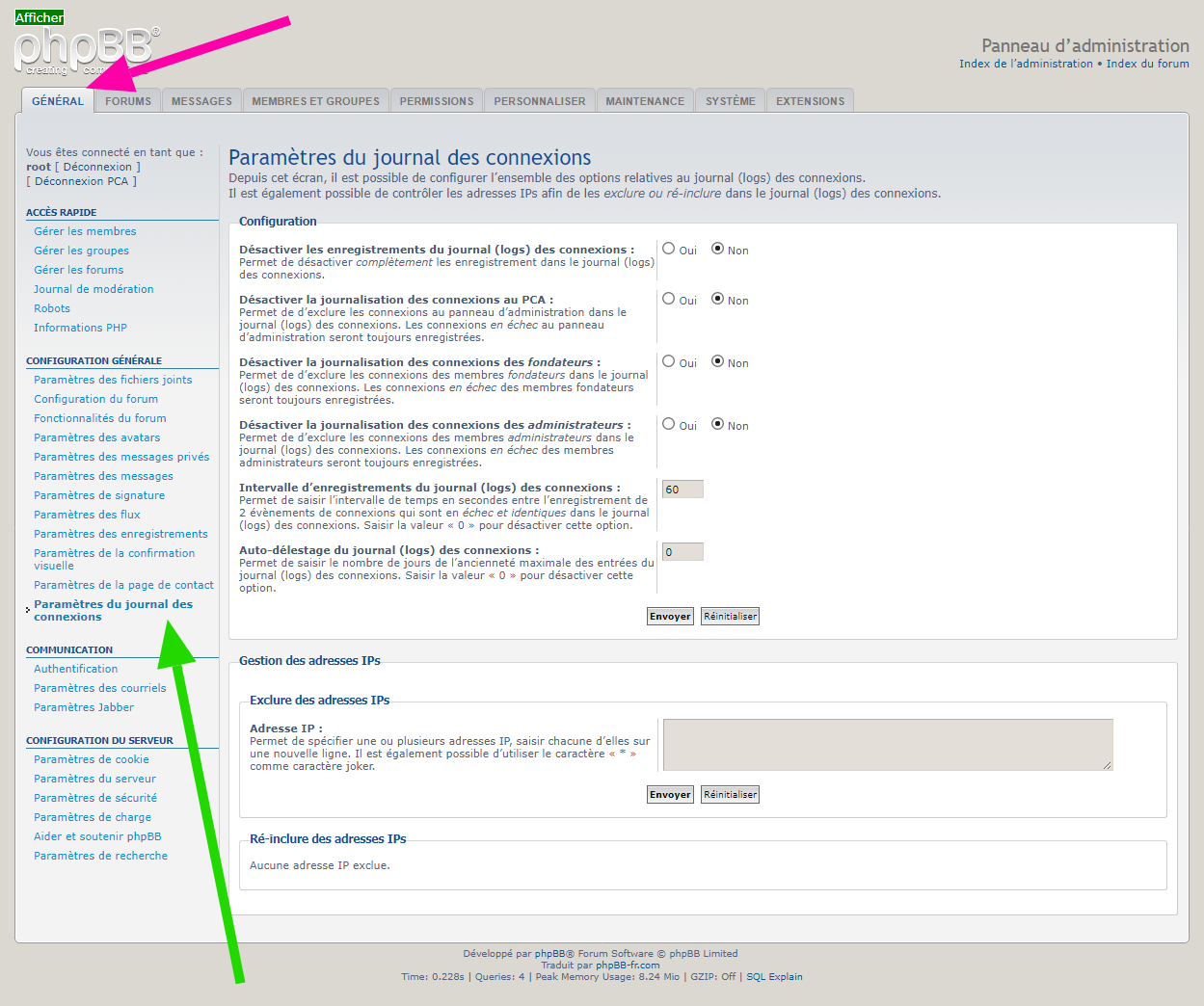The height and width of the screenshot is (1006, 1204).
Task: Click Envoyer button in Configuration section
Action: pyautogui.click(x=670, y=617)
